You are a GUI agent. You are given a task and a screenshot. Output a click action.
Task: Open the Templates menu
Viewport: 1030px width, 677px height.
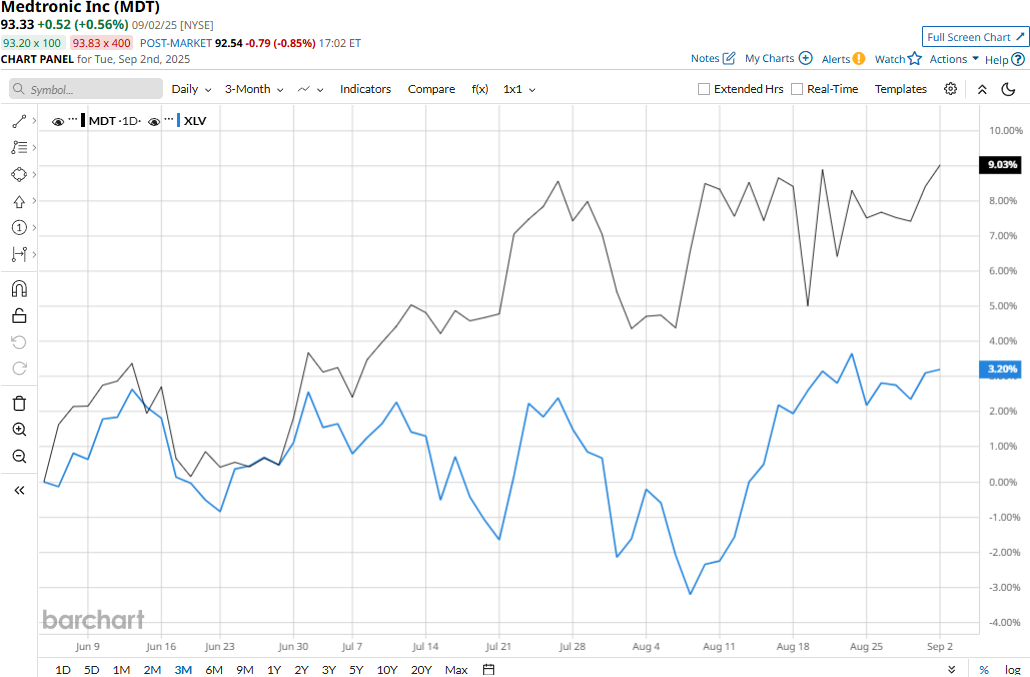[901, 89]
